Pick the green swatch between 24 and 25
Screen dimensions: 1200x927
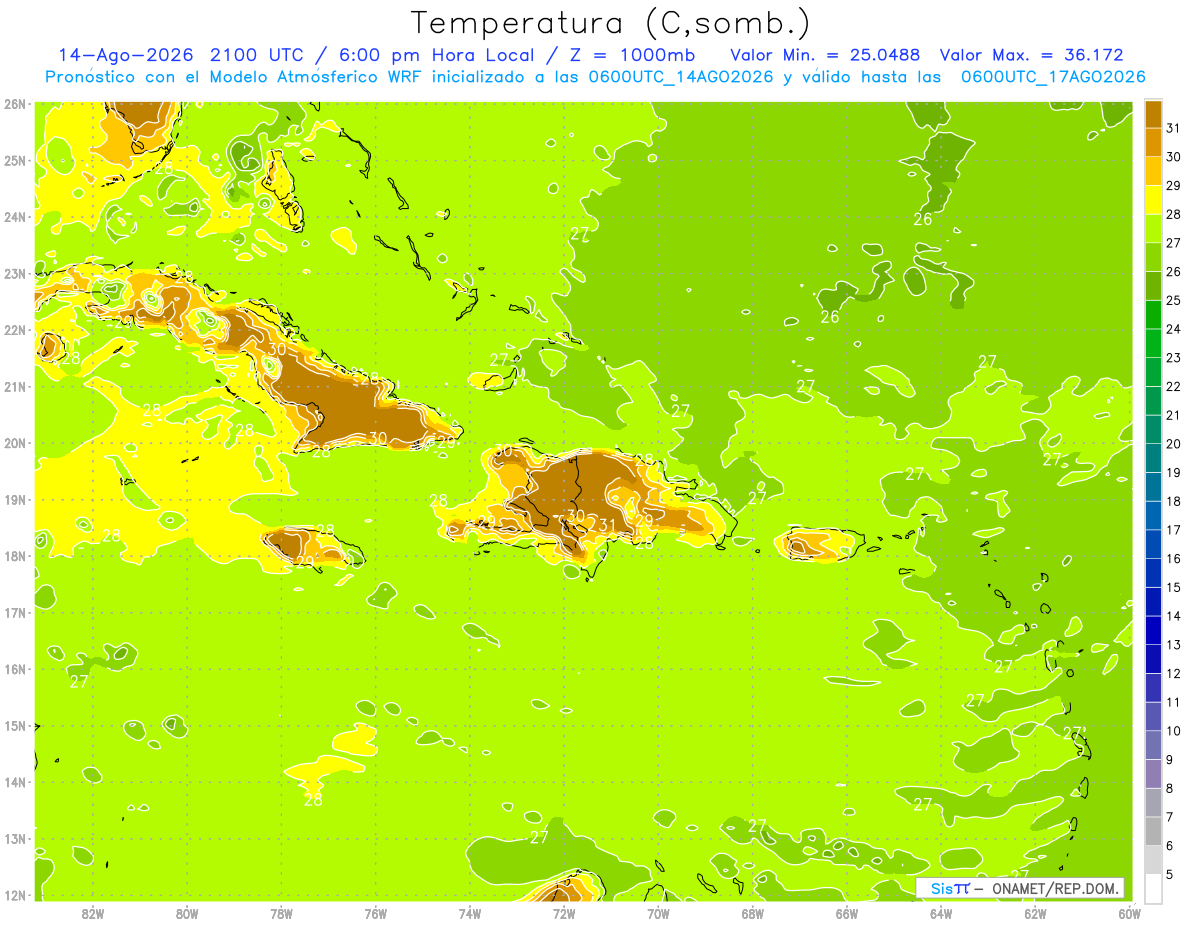pyautogui.click(x=1153, y=314)
